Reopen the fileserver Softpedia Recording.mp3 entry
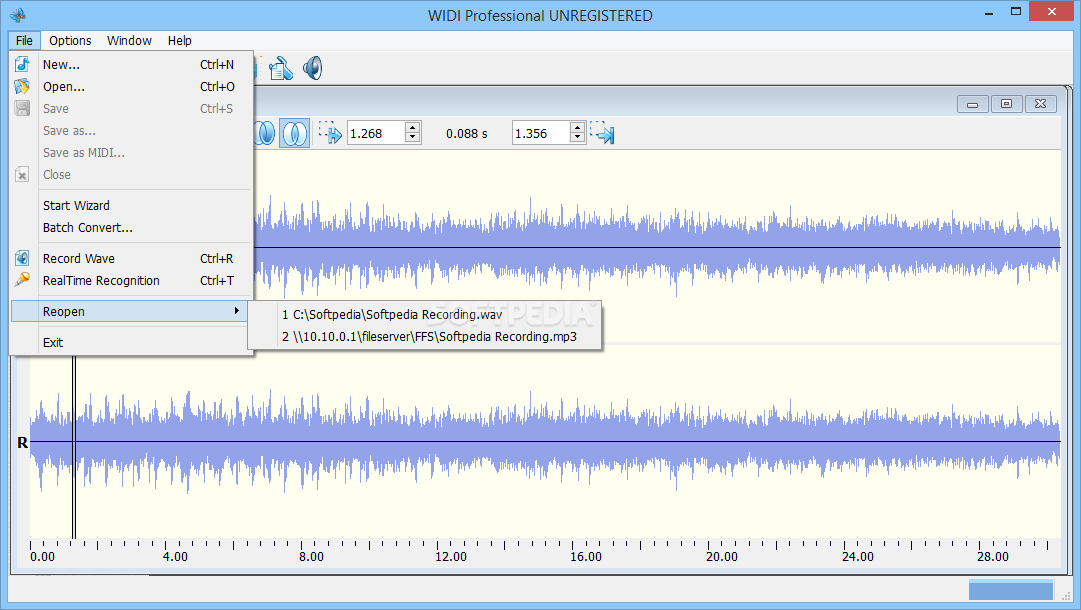 click(425, 337)
